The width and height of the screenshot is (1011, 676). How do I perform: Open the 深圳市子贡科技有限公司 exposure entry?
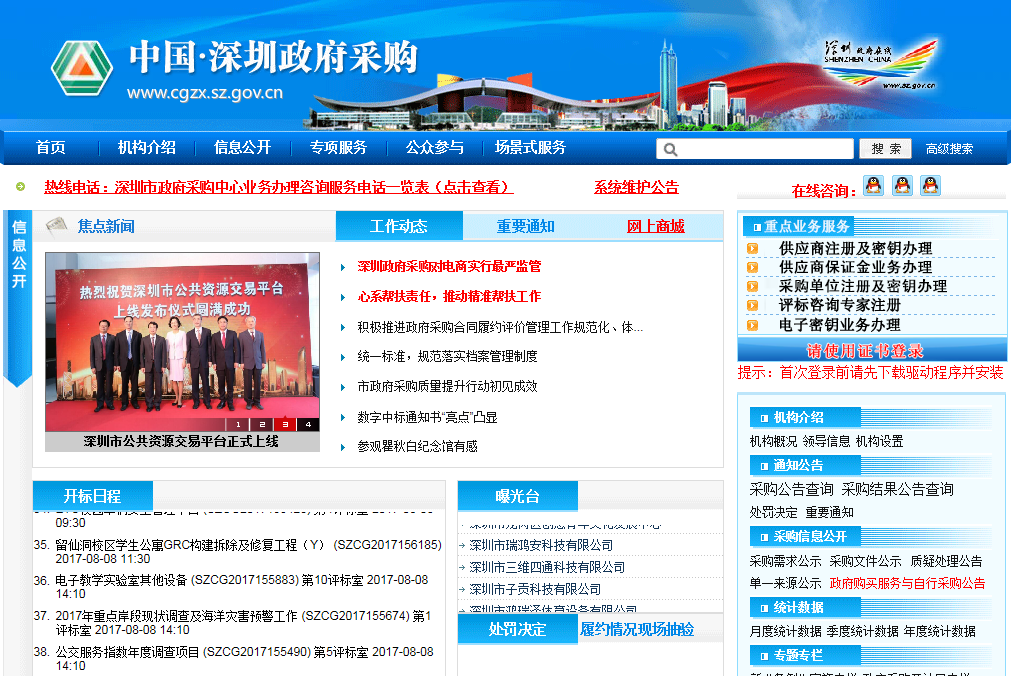(535, 589)
